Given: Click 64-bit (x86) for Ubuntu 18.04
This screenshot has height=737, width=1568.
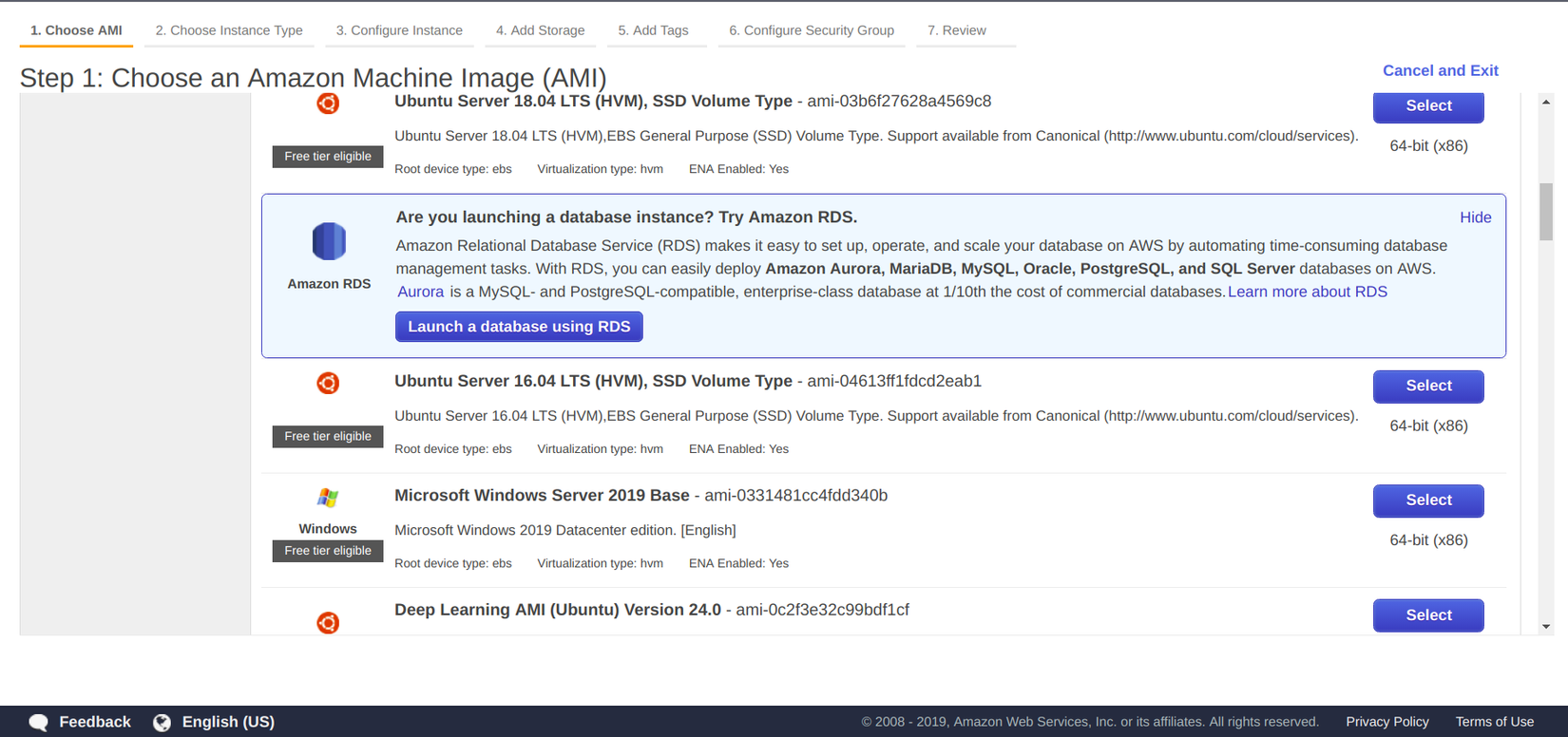Looking at the screenshot, I should (x=1428, y=146).
